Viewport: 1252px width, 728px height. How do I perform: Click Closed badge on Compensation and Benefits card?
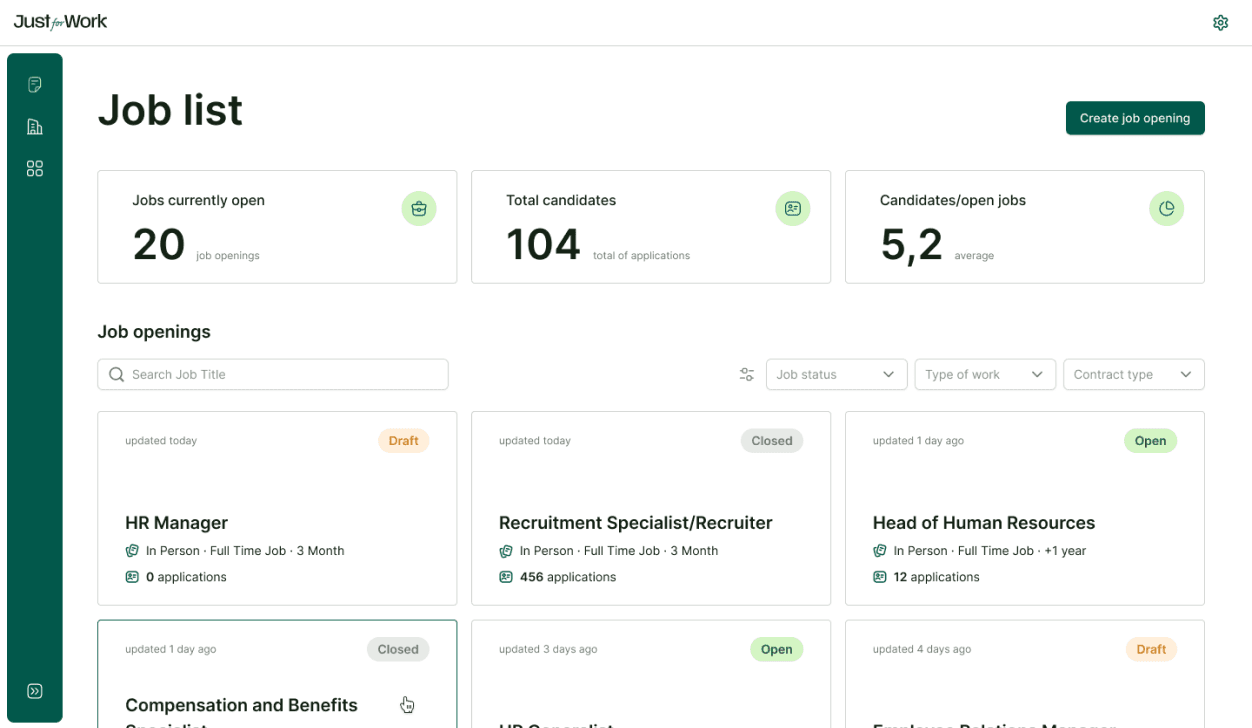point(398,650)
